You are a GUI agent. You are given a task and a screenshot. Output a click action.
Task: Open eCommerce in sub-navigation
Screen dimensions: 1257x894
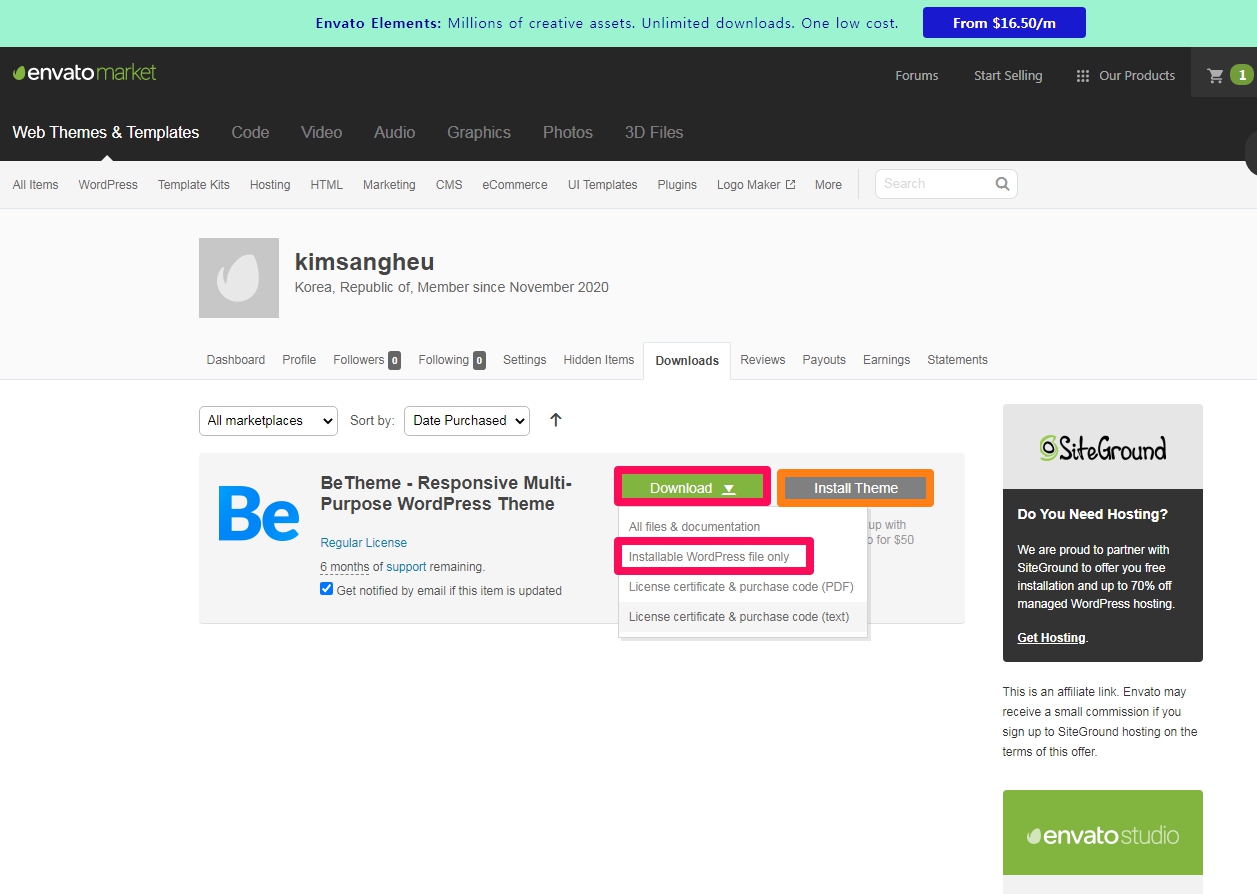pyautogui.click(x=515, y=185)
